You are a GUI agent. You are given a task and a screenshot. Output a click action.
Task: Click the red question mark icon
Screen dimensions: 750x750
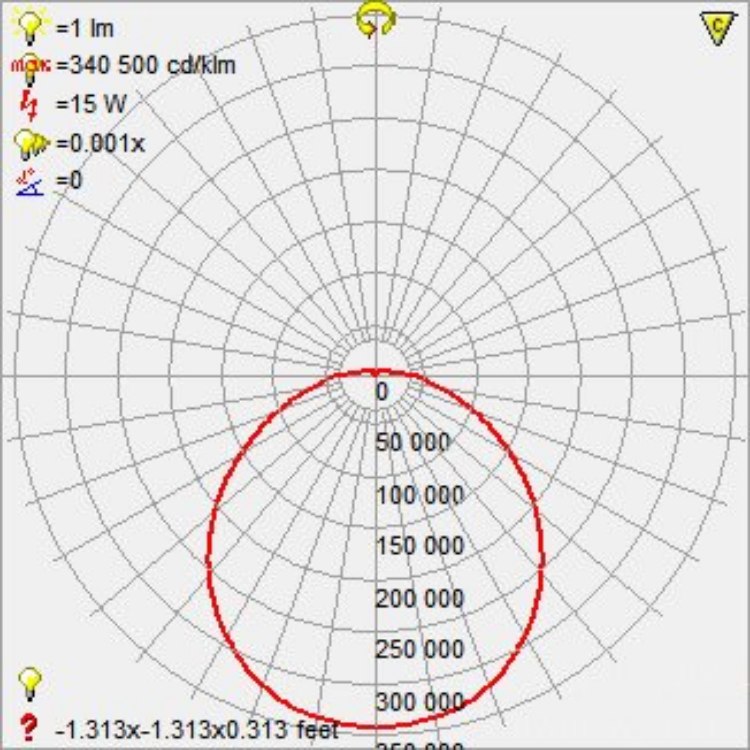(29, 725)
